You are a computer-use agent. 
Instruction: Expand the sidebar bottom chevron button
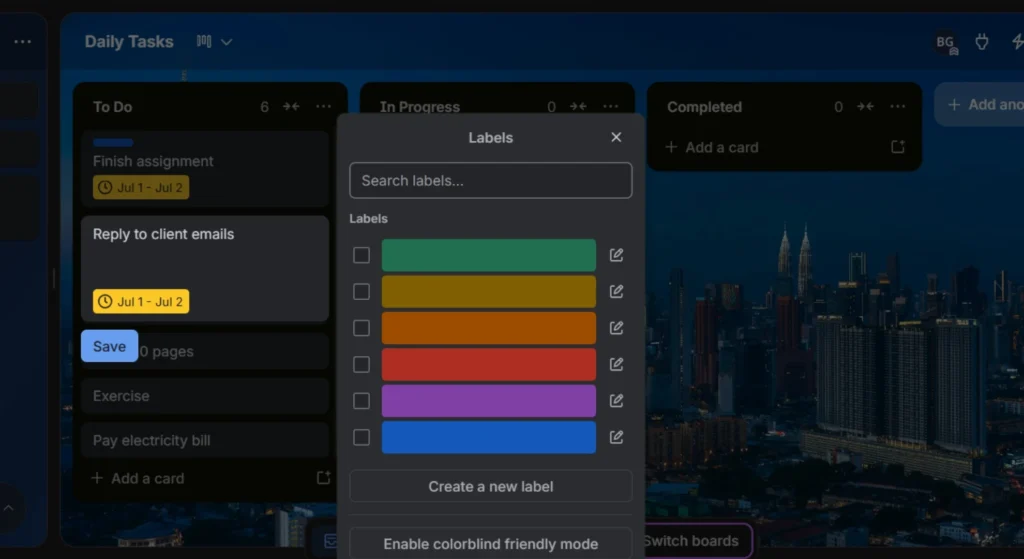8,508
